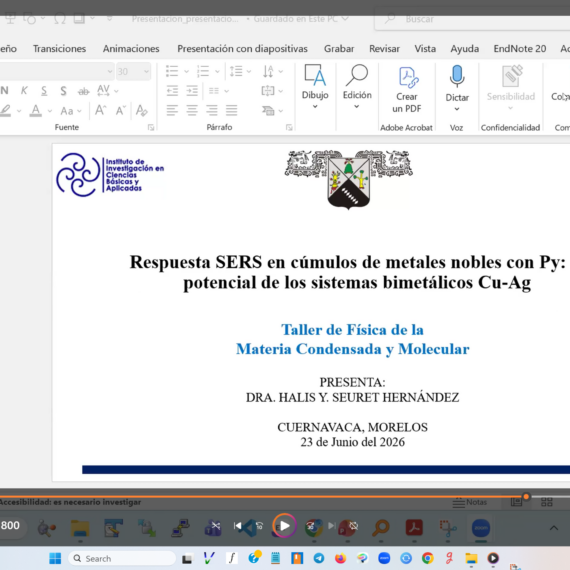The image size is (570, 570).
Task: Open the EndNote 20 tab
Action: [x=519, y=49]
